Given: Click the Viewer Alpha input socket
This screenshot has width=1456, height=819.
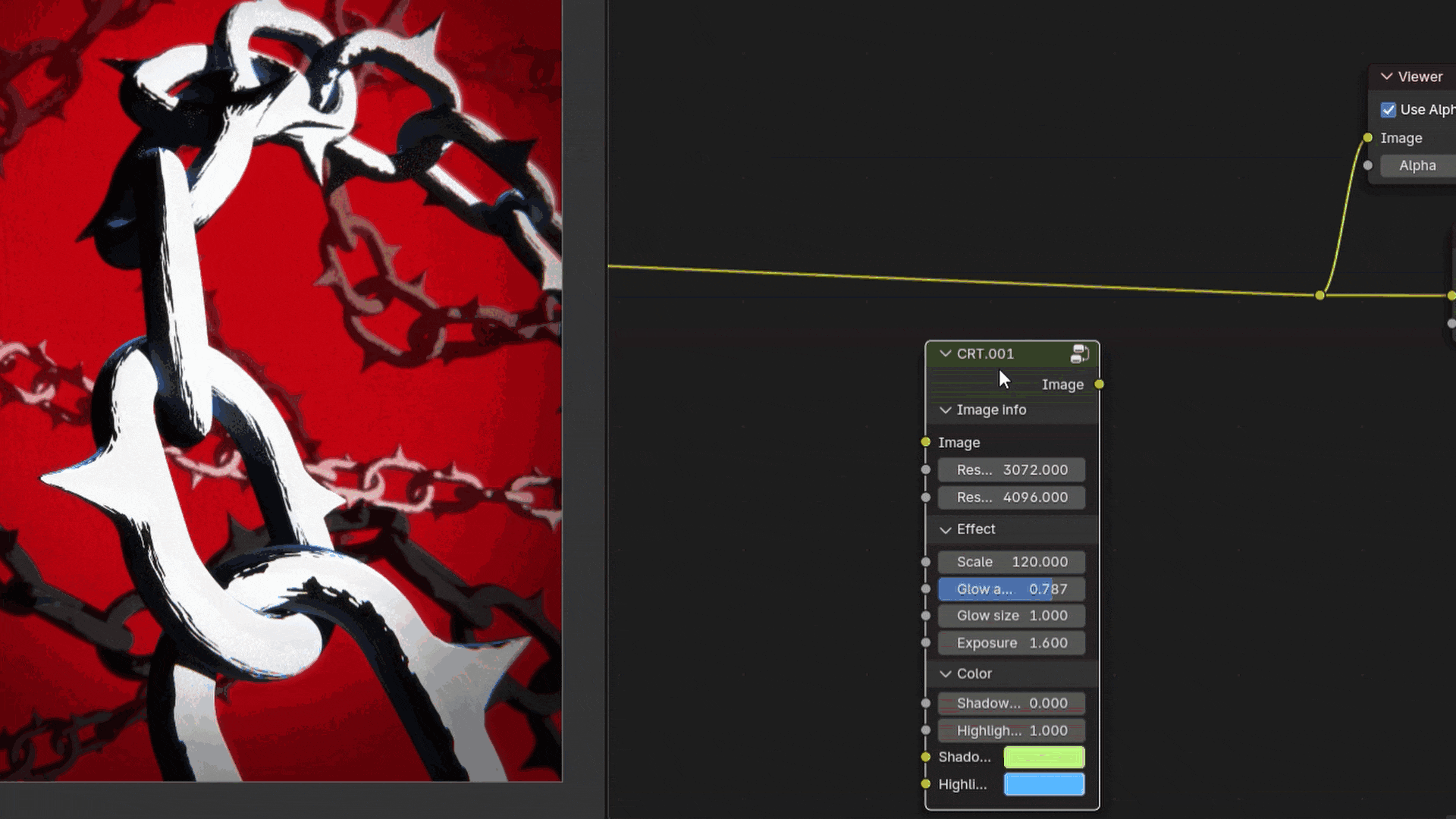Looking at the screenshot, I should 1367,165.
